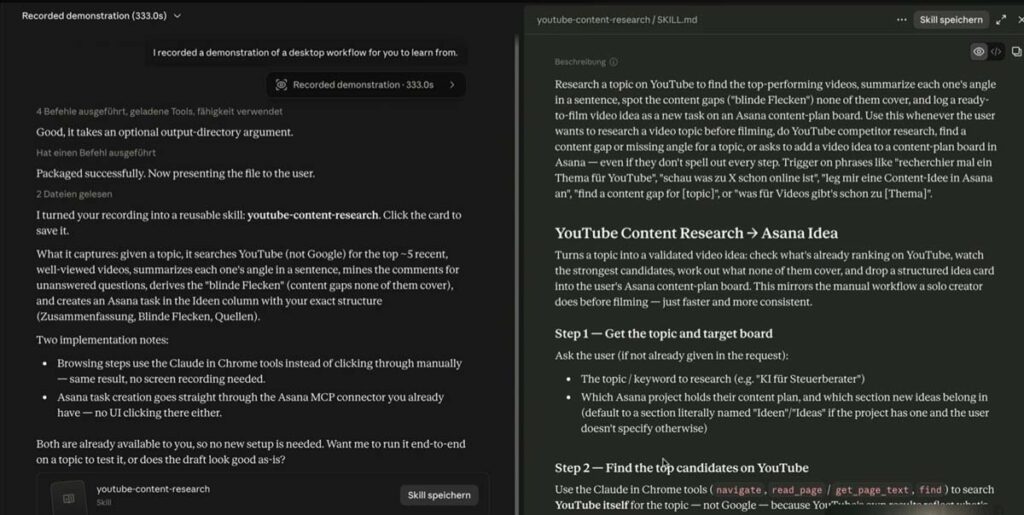
Task: Expand '4 Befehle ausgeführt' tool details
Action: 159,112
